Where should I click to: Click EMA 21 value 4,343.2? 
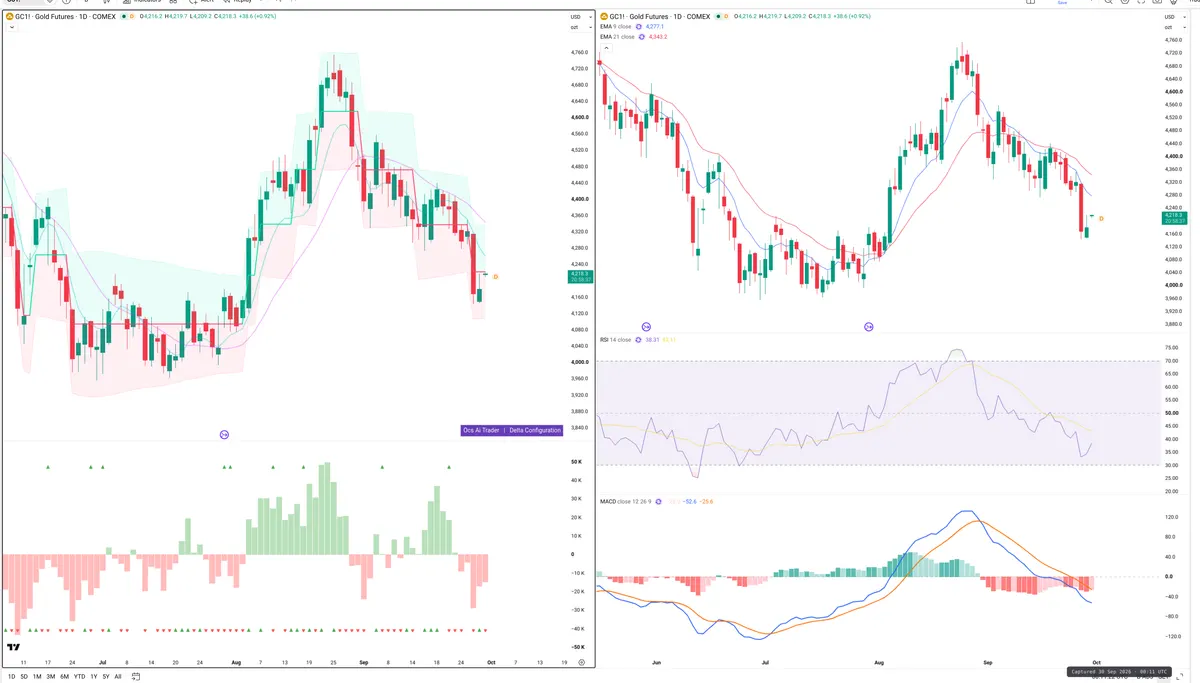click(x=658, y=37)
